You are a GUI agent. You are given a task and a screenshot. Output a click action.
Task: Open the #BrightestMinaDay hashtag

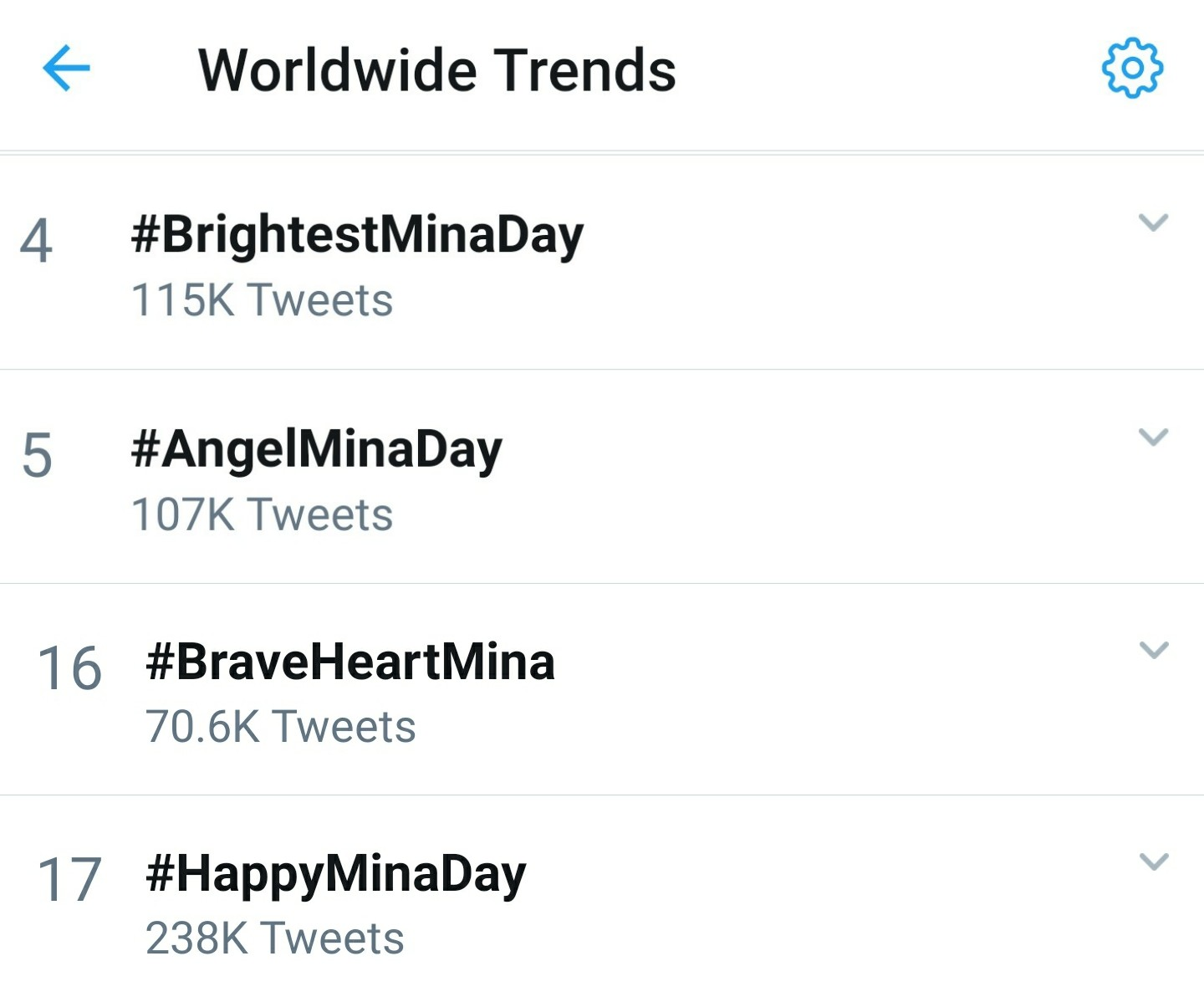[357, 236]
